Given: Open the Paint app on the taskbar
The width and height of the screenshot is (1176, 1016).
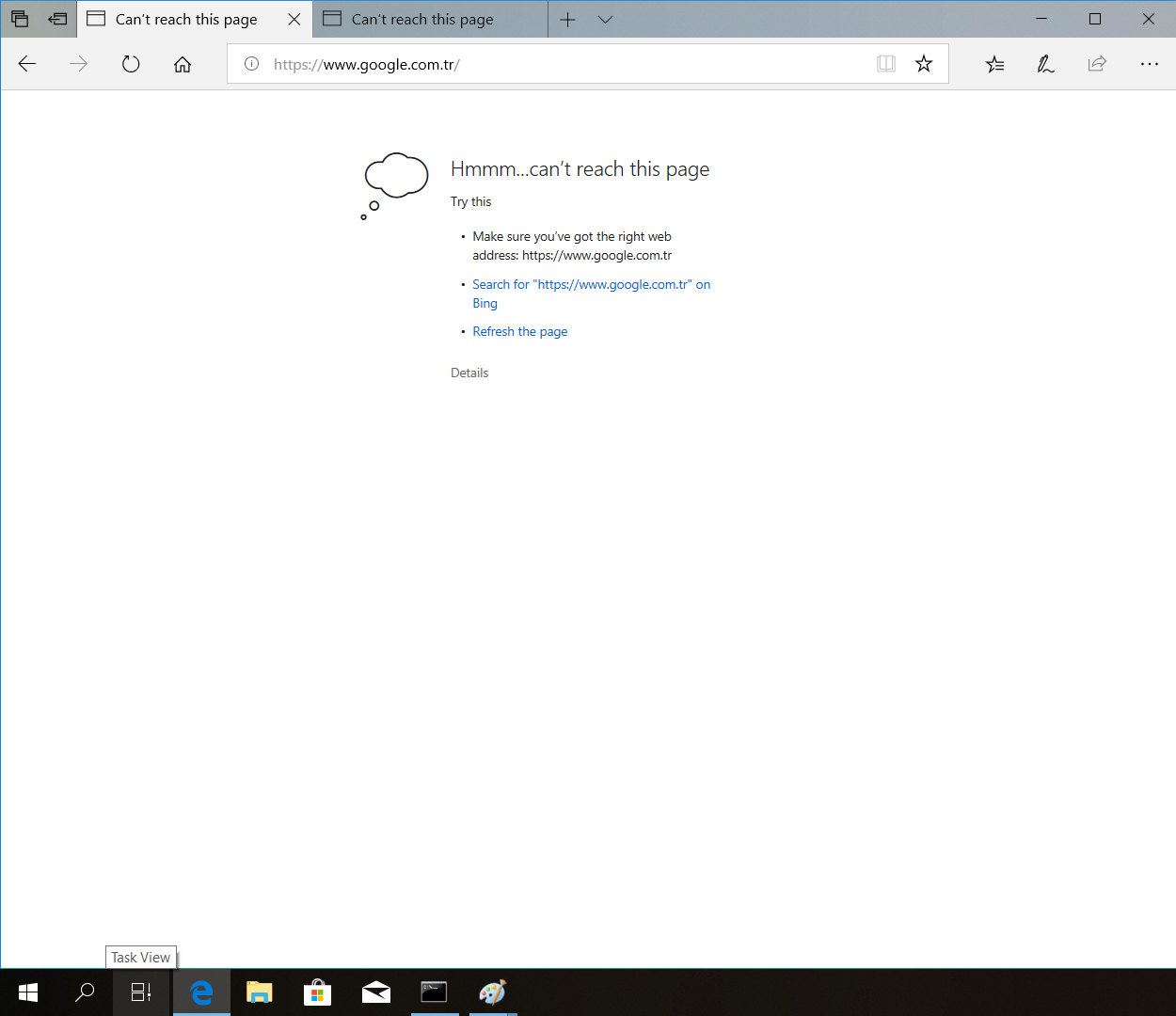Looking at the screenshot, I should [x=493, y=992].
